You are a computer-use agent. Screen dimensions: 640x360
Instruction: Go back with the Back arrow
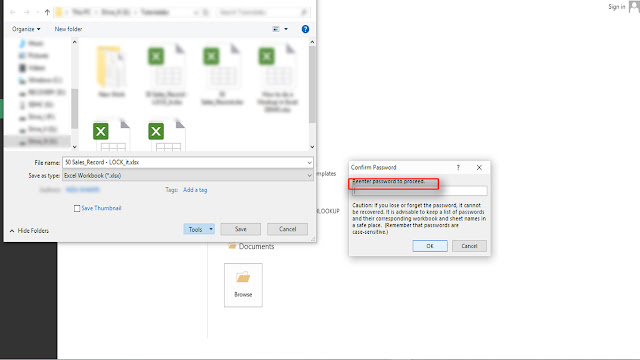pos(13,12)
